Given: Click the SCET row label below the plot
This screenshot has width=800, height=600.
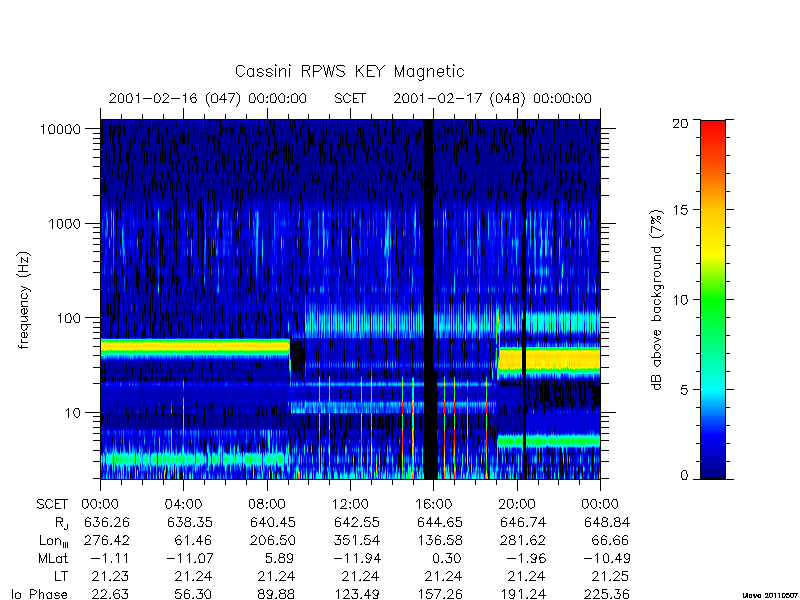Looking at the screenshot, I should click(52, 505).
